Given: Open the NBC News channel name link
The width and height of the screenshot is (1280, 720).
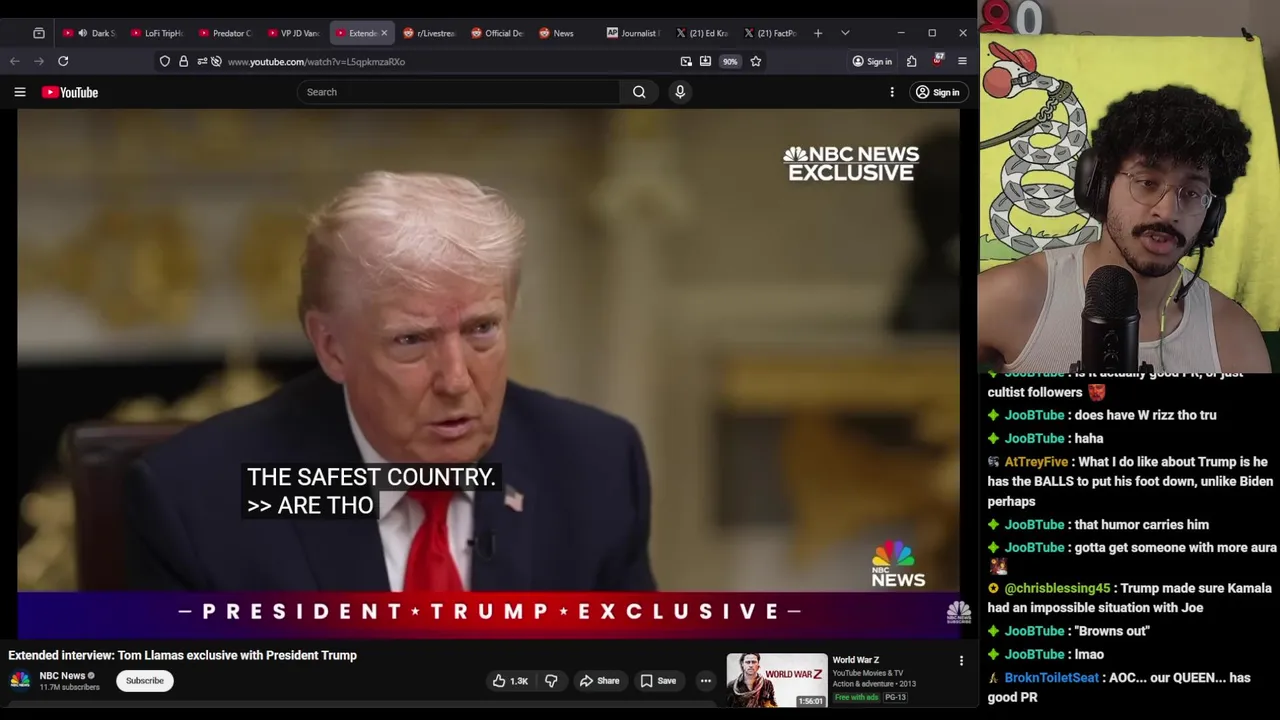Looking at the screenshot, I should pos(62,676).
